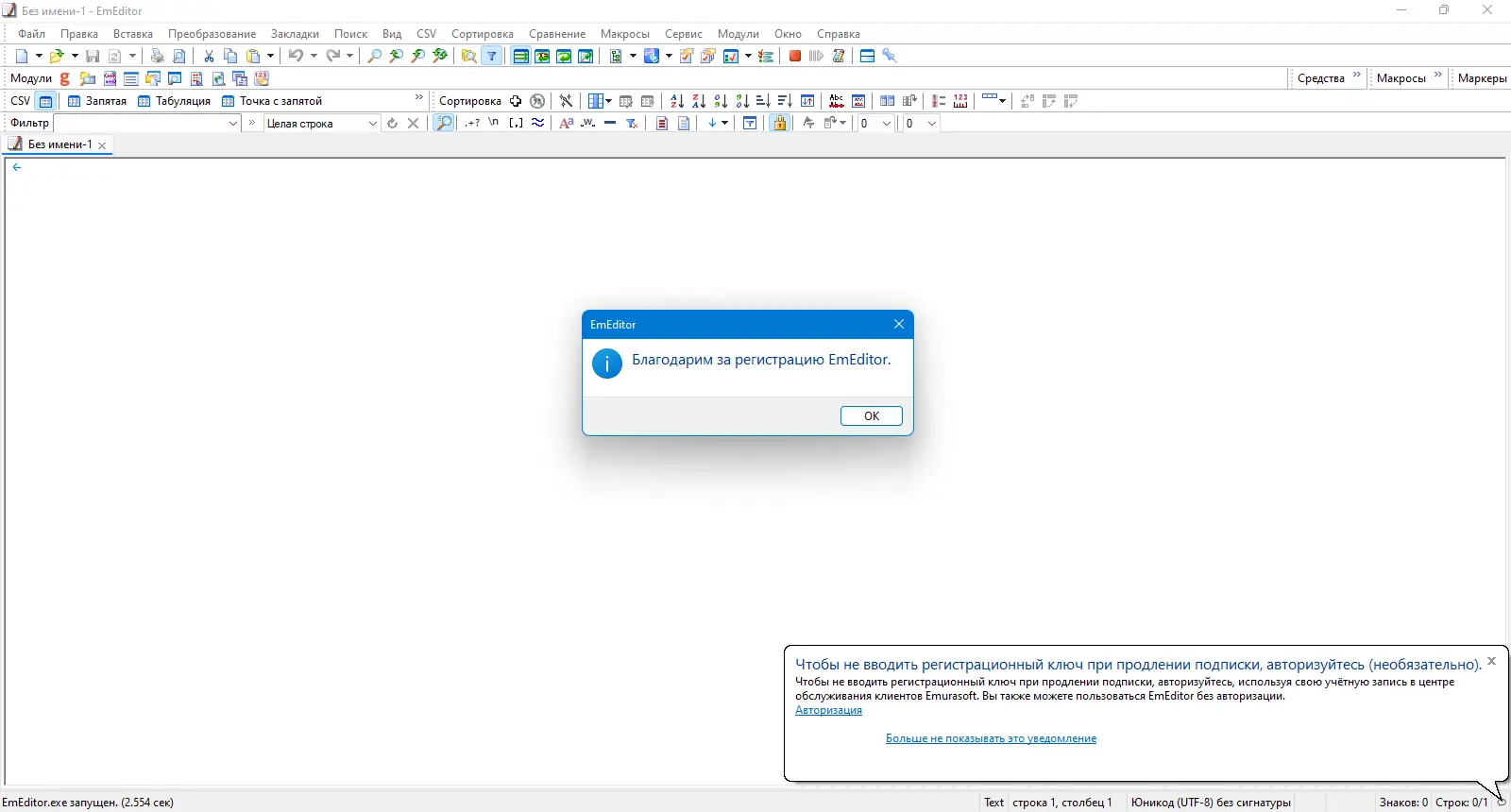Open the Целая строка dropdown

click(x=372, y=123)
